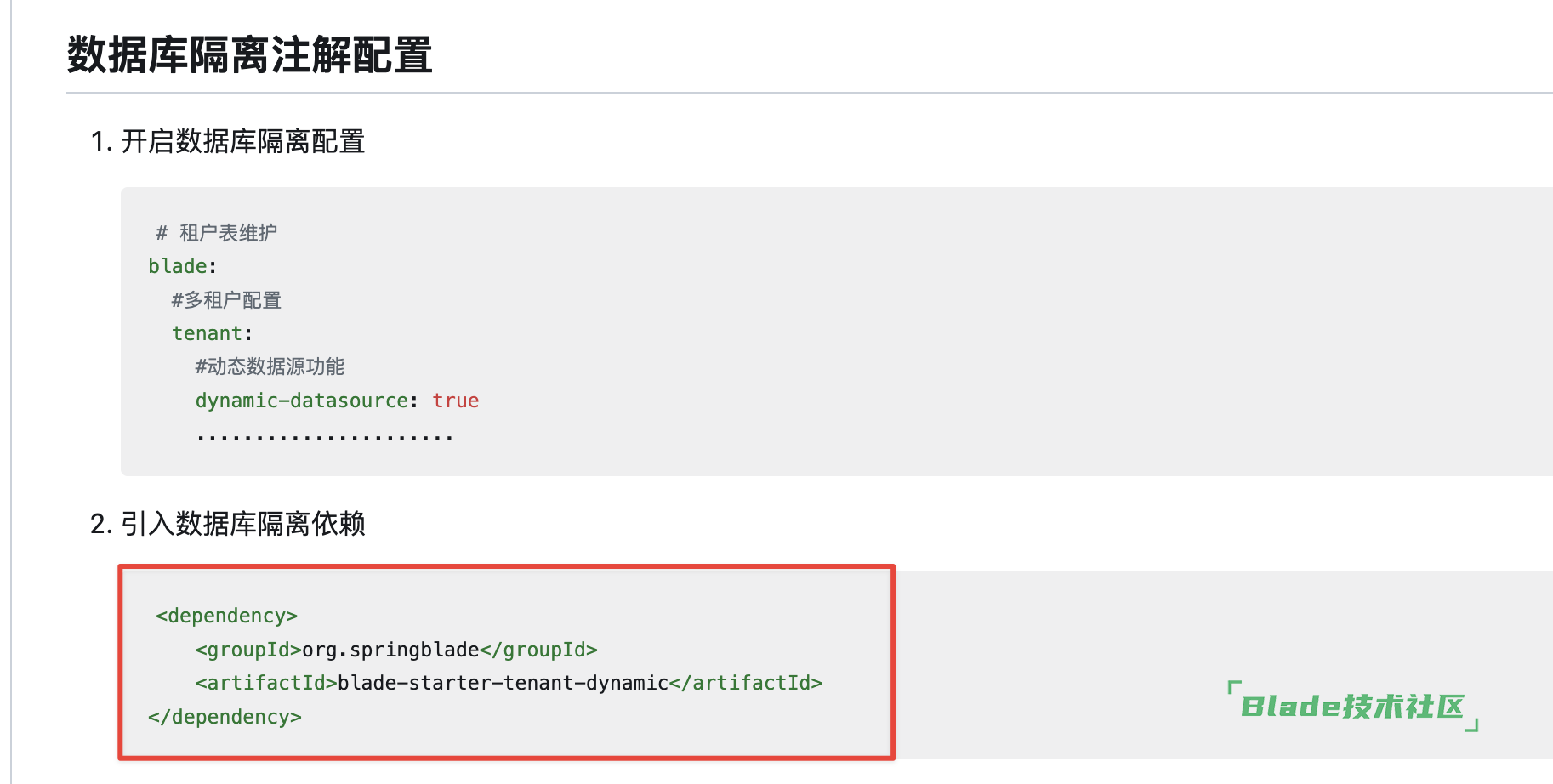Click the closing </dependency> tag
Viewport: 1553px width, 784px height.
(225, 717)
